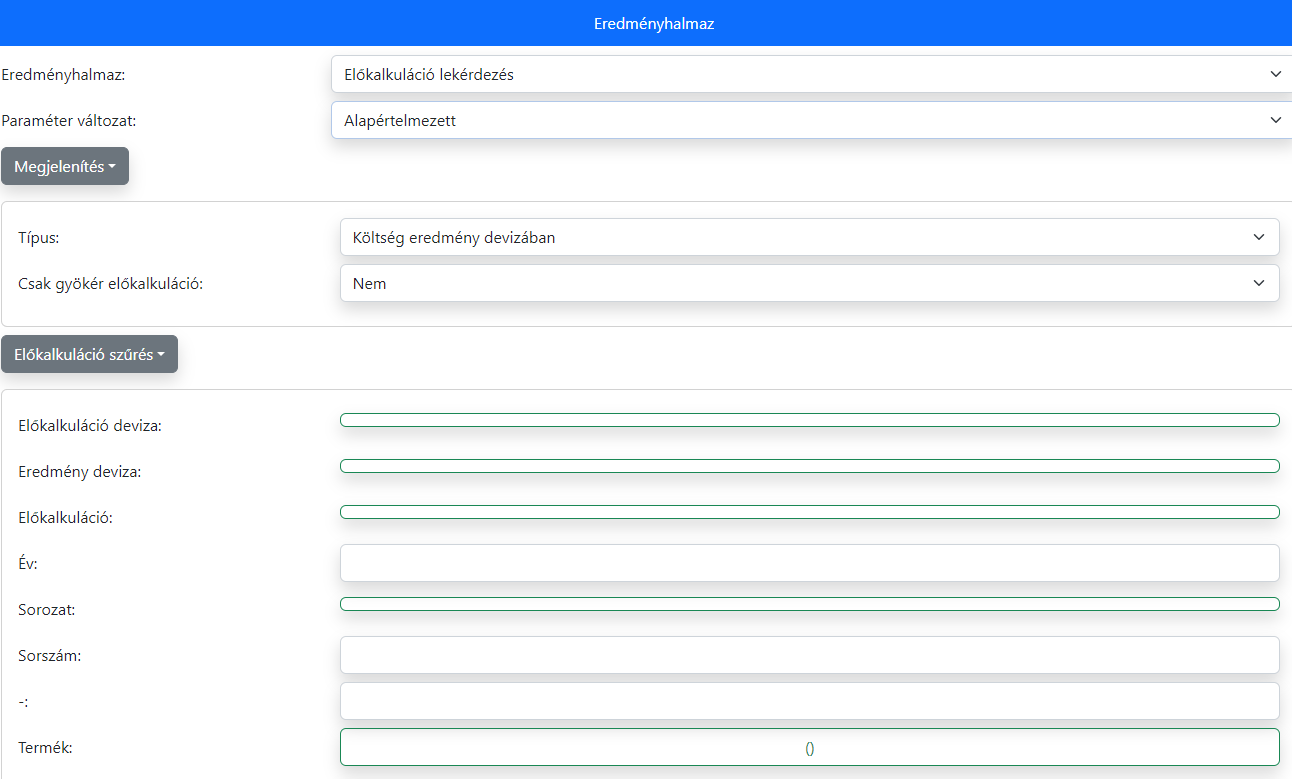Click the "Sorozat:" label
Screen dimensions: 1292x779
(x=47, y=609)
